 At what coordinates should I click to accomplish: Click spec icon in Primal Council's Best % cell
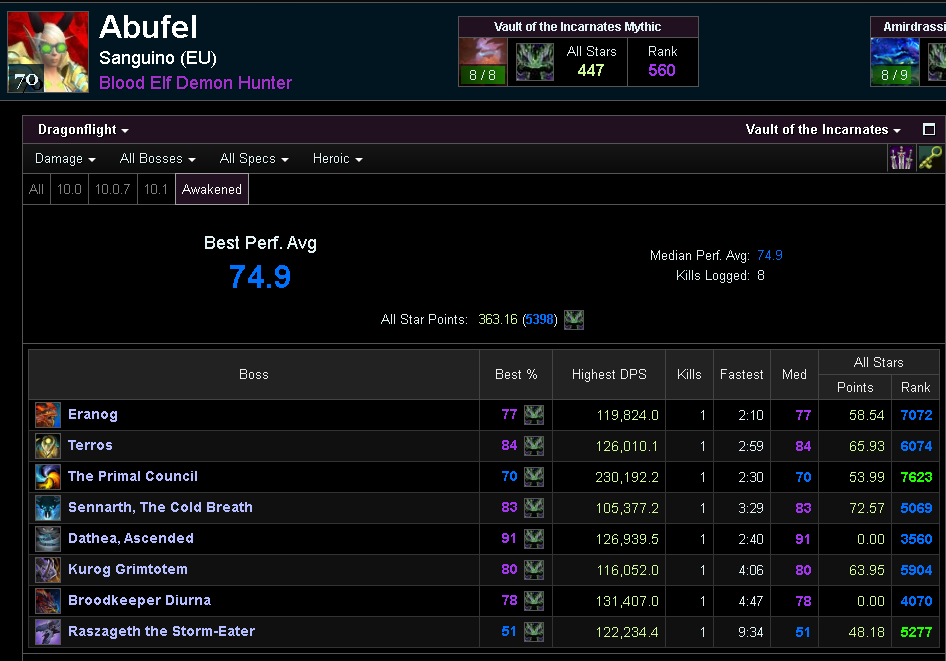click(x=534, y=477)
